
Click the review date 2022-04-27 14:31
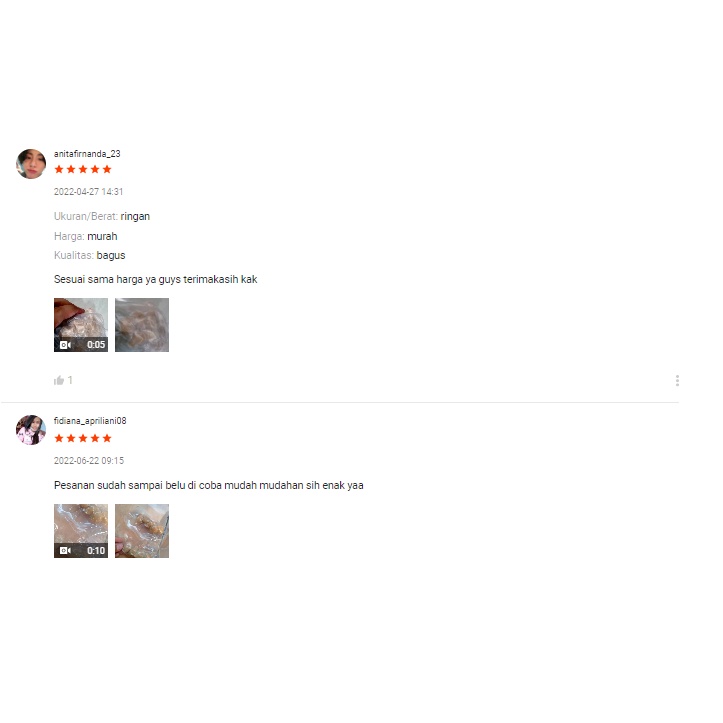tap(89, 192)
